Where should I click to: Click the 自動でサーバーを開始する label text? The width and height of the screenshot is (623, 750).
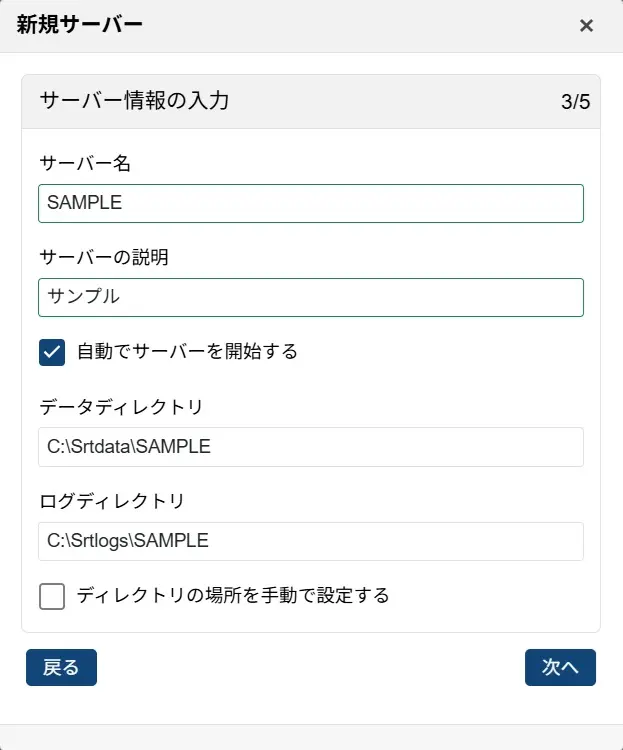click(x=187, y=352)
